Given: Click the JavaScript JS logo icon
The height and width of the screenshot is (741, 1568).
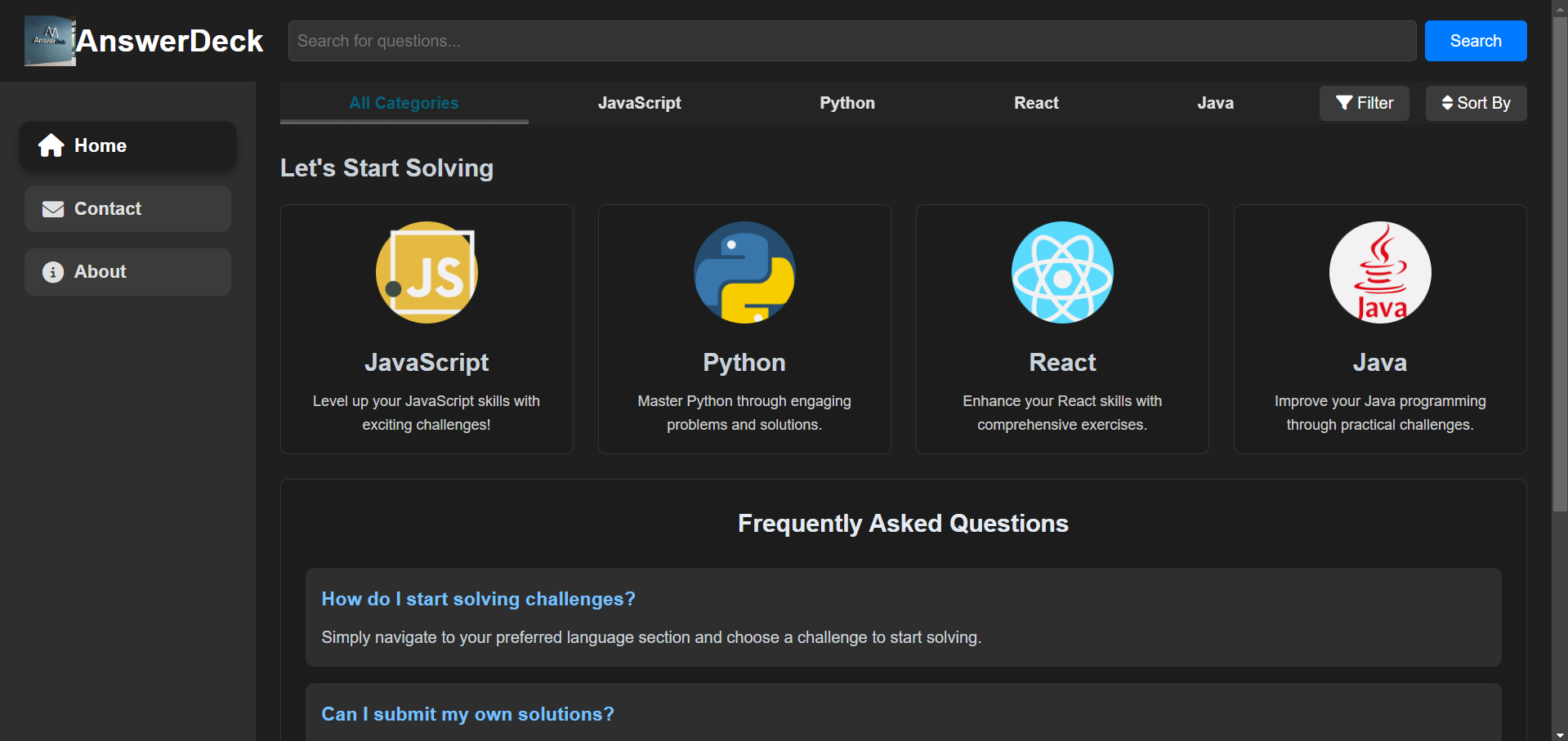Looking at the screenshot, I should [x=427, y=272].
